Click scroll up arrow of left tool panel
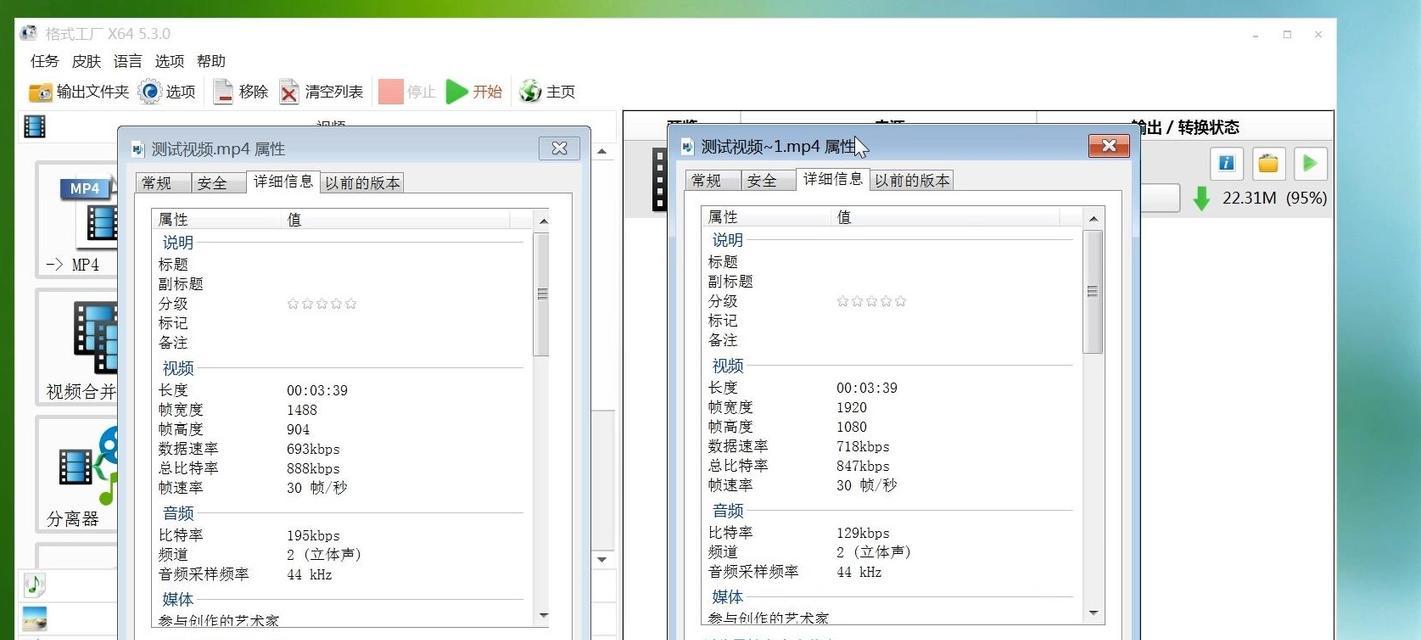The height and width of the screenshot is (640, 1421). coord(602,152)
